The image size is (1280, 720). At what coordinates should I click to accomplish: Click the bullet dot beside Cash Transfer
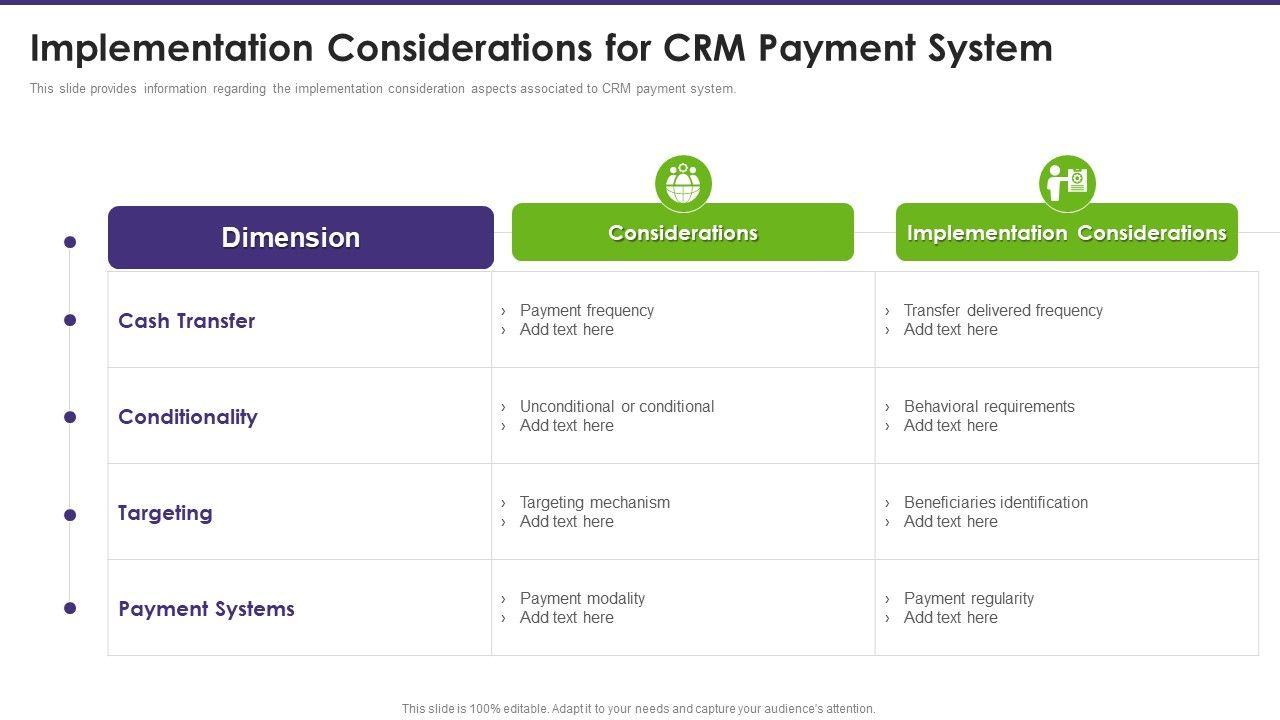tap(70, 321)
